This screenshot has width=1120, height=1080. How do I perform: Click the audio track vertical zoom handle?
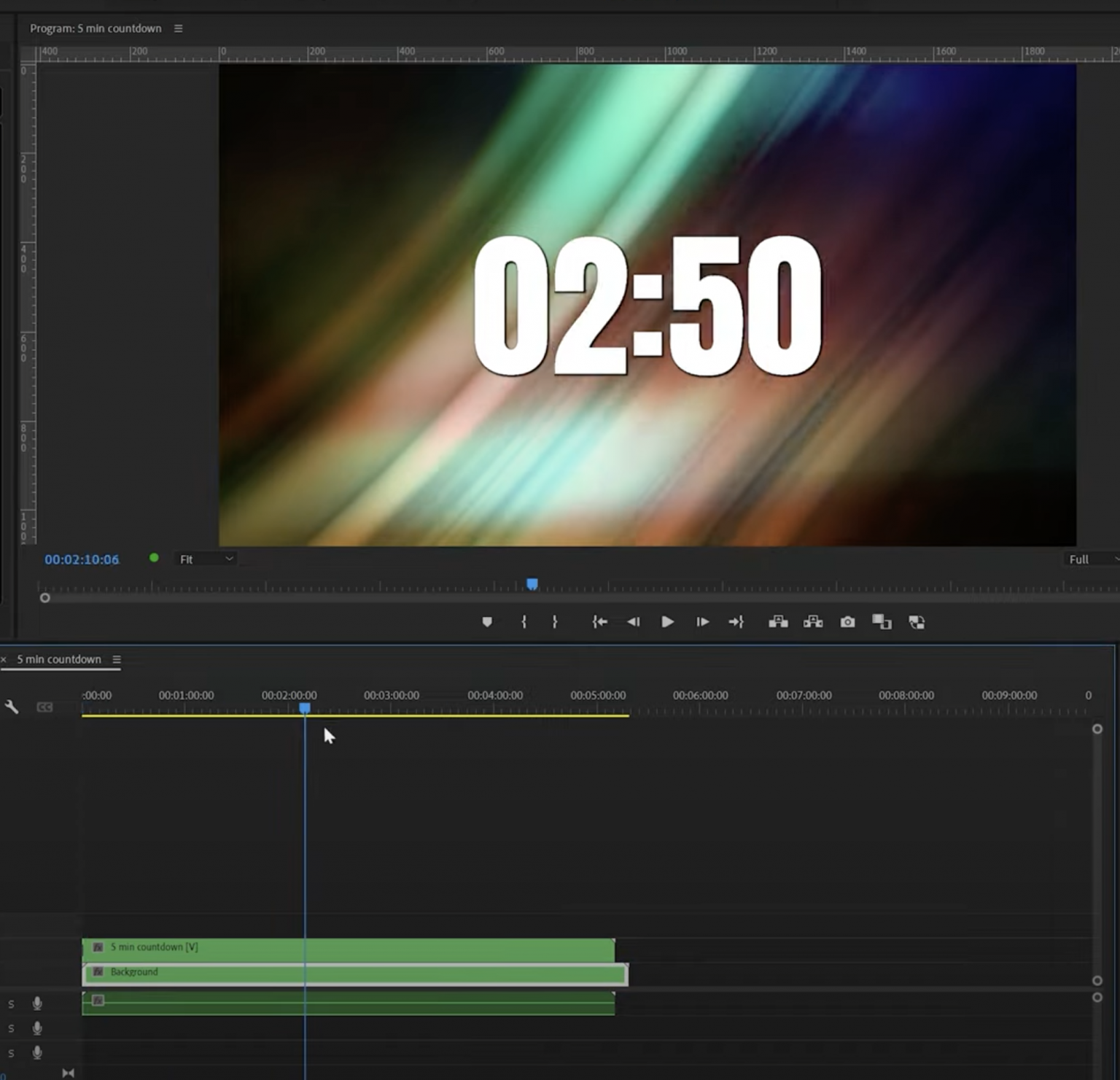(1097, 998)
